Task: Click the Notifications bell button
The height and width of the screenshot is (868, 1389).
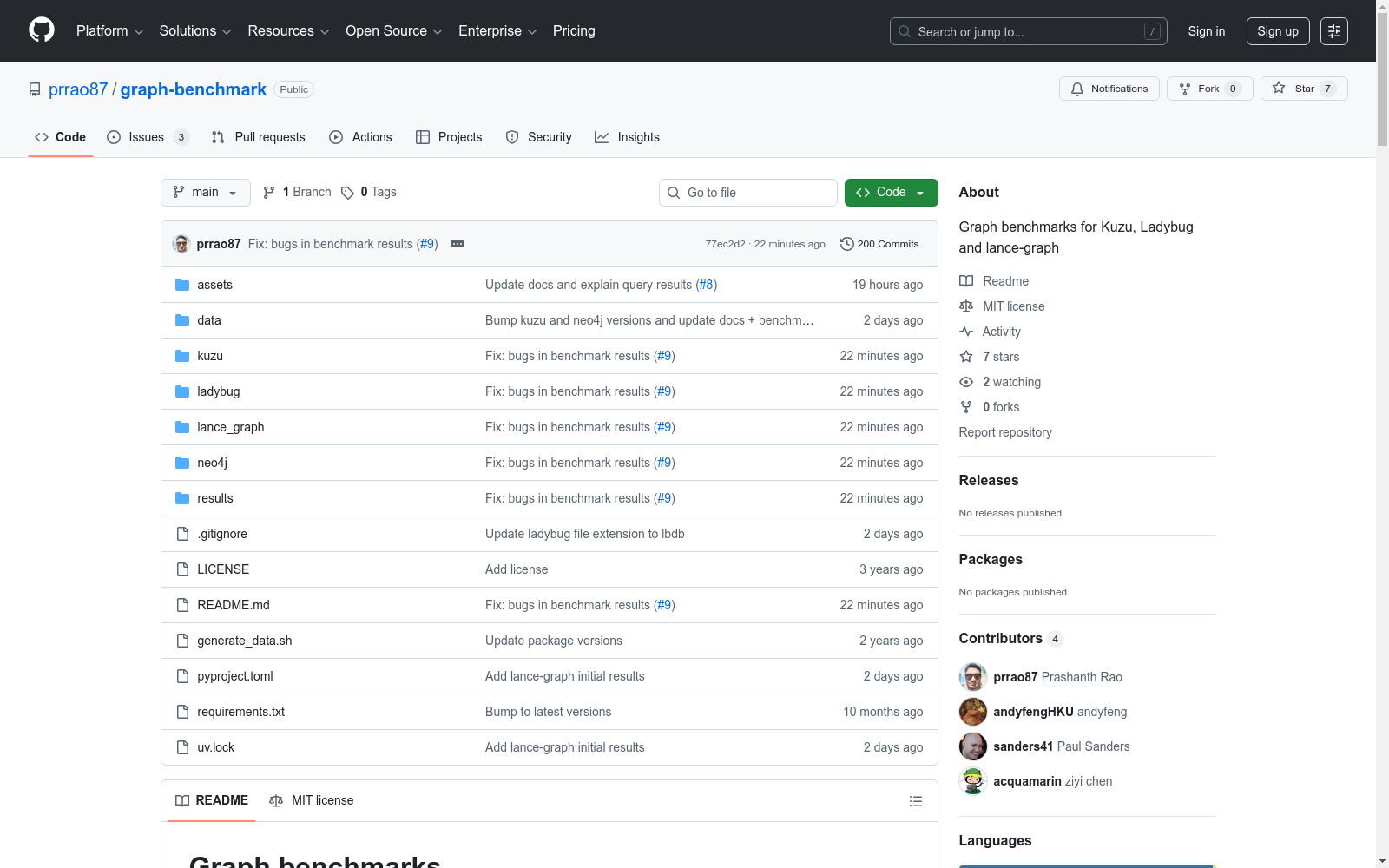Action: 1109,89
